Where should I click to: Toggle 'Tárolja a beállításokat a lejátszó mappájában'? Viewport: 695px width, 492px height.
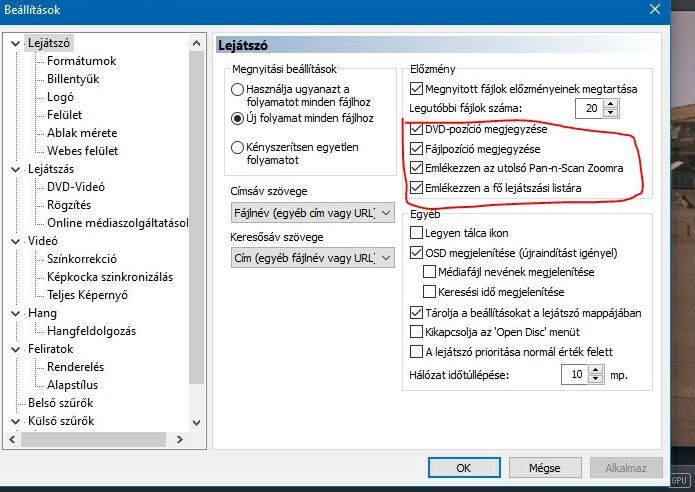pos(416,312)
